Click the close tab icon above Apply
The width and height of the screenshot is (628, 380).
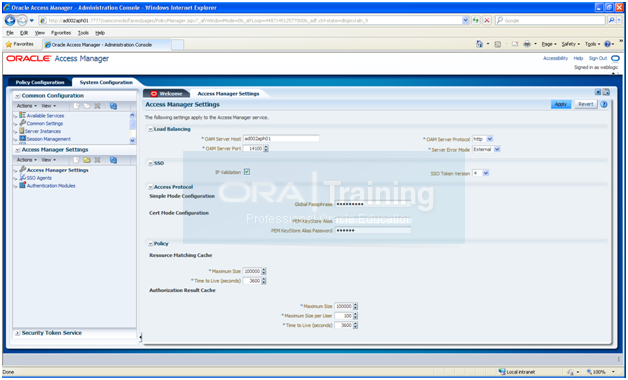tap(598, 92)
